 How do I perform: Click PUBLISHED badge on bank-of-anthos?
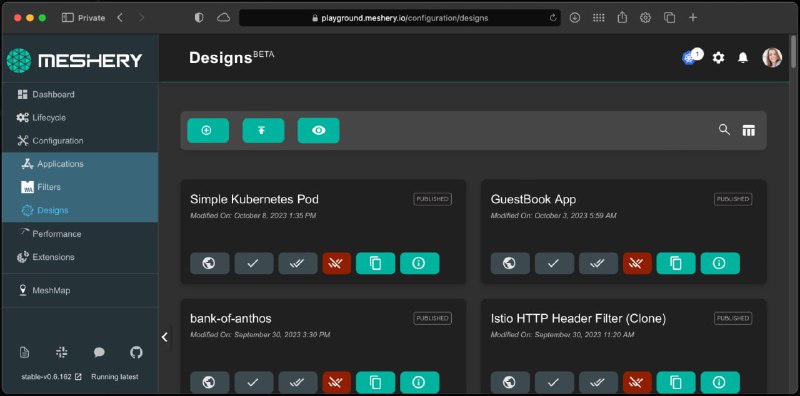433,318
